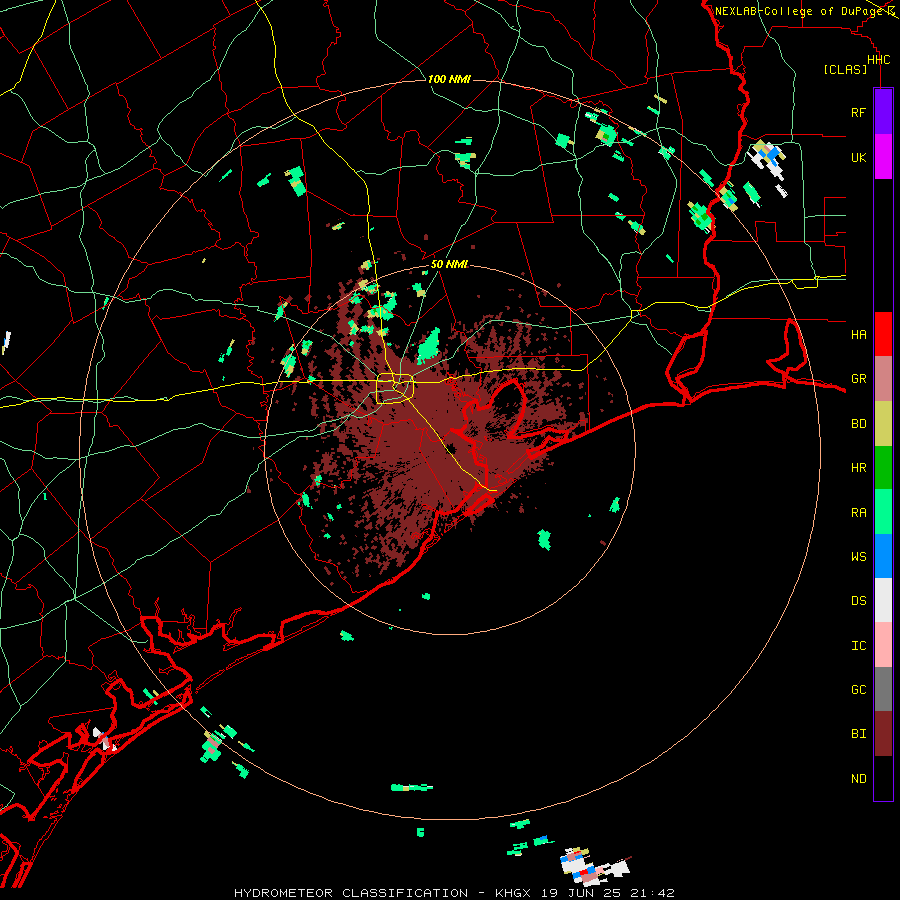Select the GC gray legend block
Viewport: 900px width, 900px height.
883,689
